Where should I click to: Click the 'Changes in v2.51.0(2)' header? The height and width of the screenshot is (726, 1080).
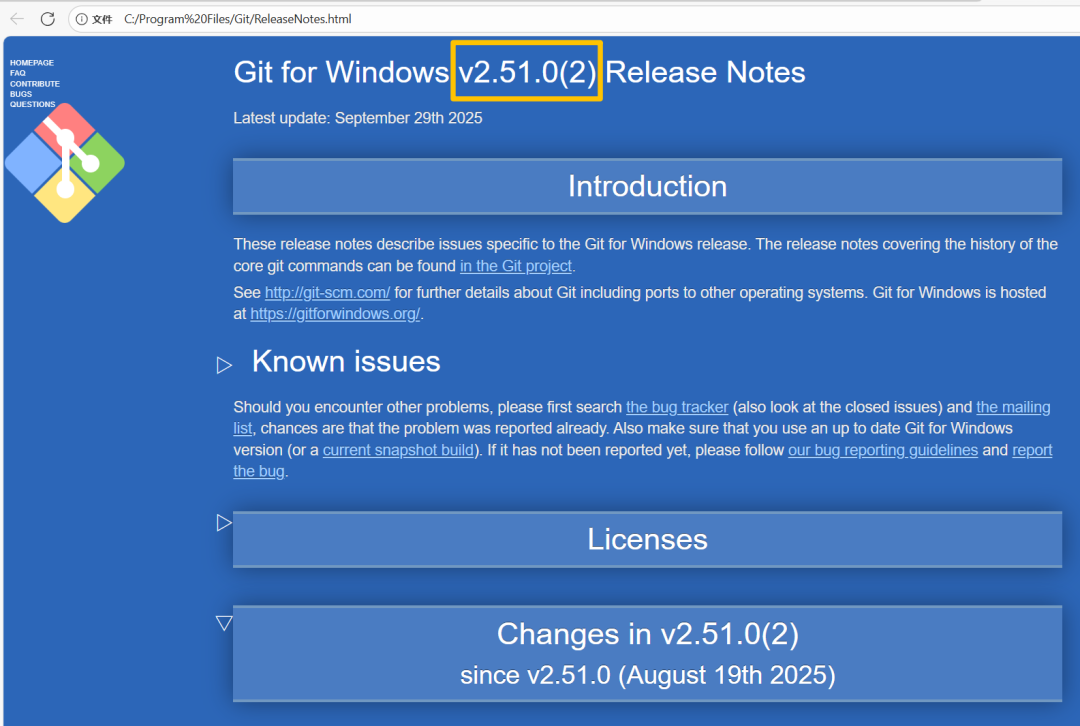(647, 634)
